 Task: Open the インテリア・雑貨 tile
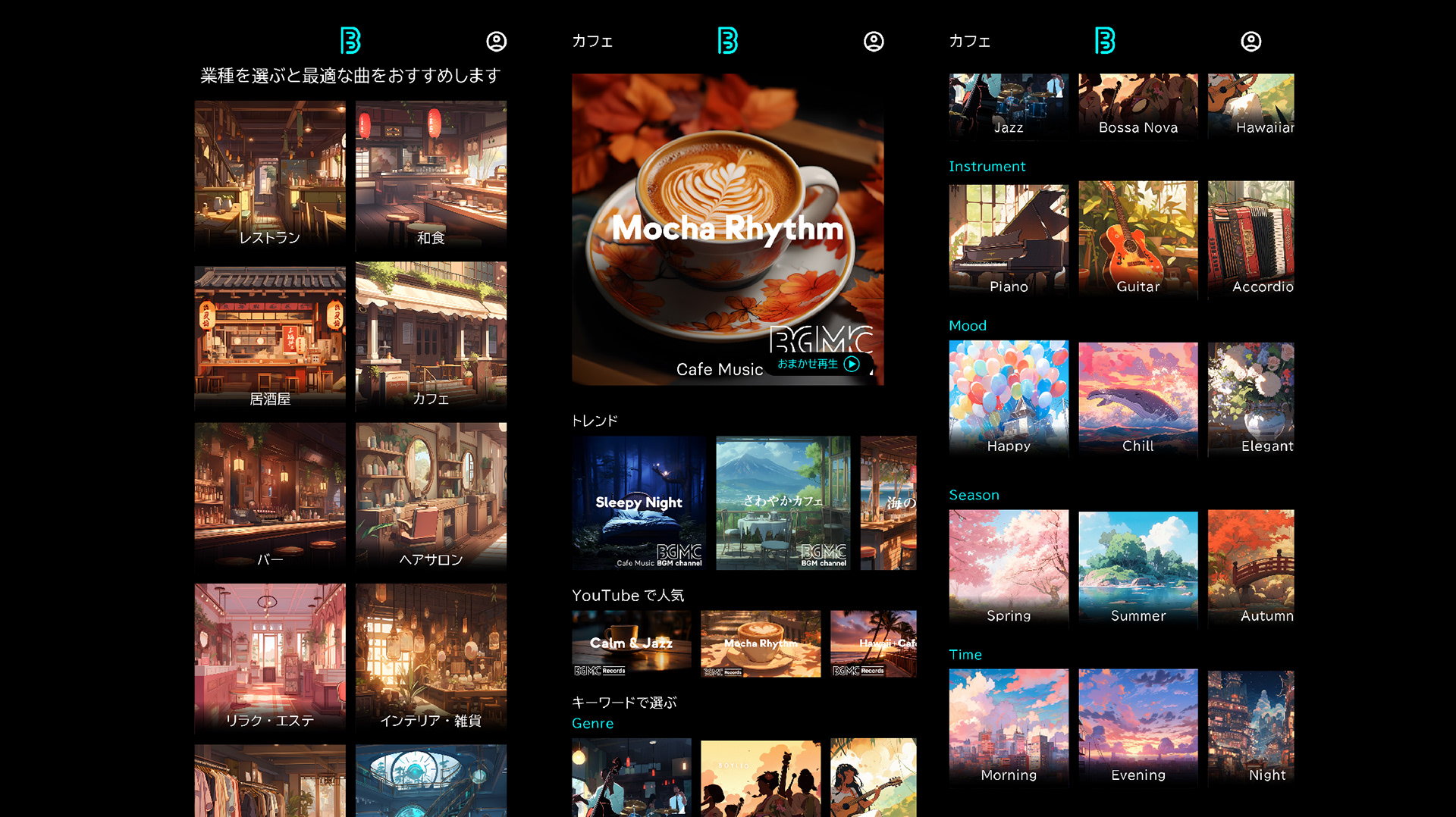(431, 658)
